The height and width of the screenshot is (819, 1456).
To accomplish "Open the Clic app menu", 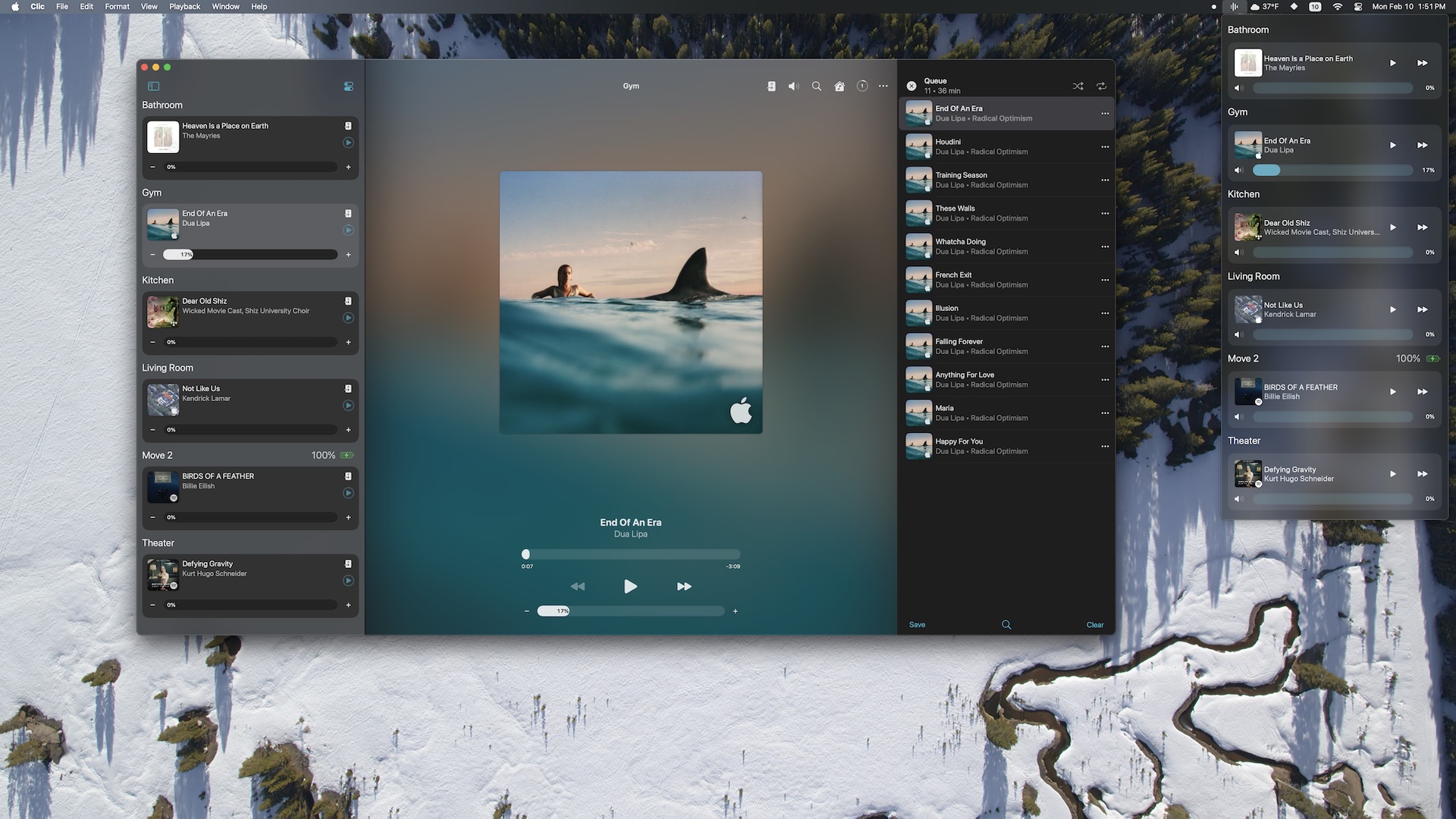I will click(37, 6).
